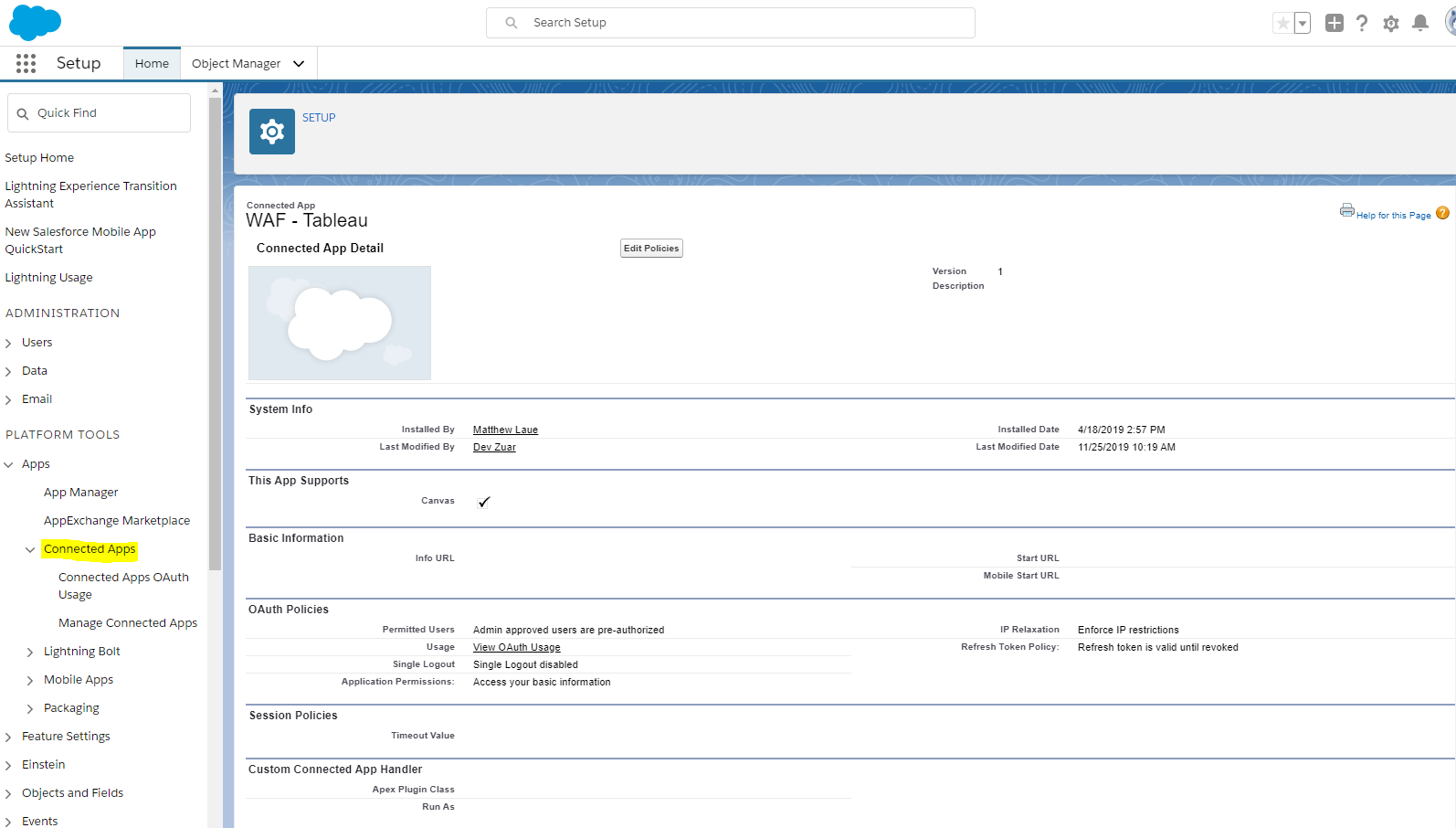The height and width of the screenshot is (828, 1456).
Task: Click the printer icon for printable view
Action: (x=1347, y=210)
